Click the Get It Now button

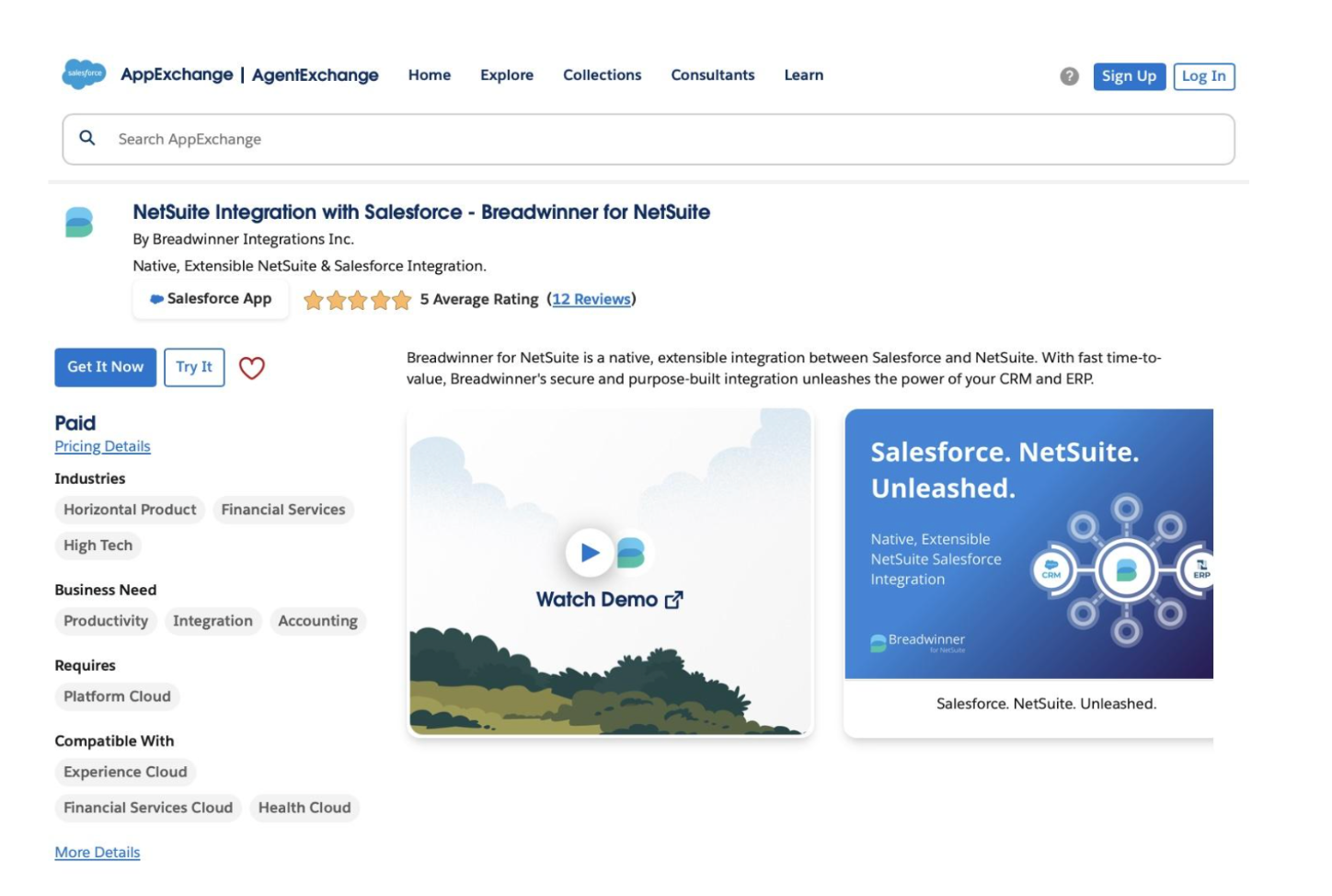tap(105, 366)
